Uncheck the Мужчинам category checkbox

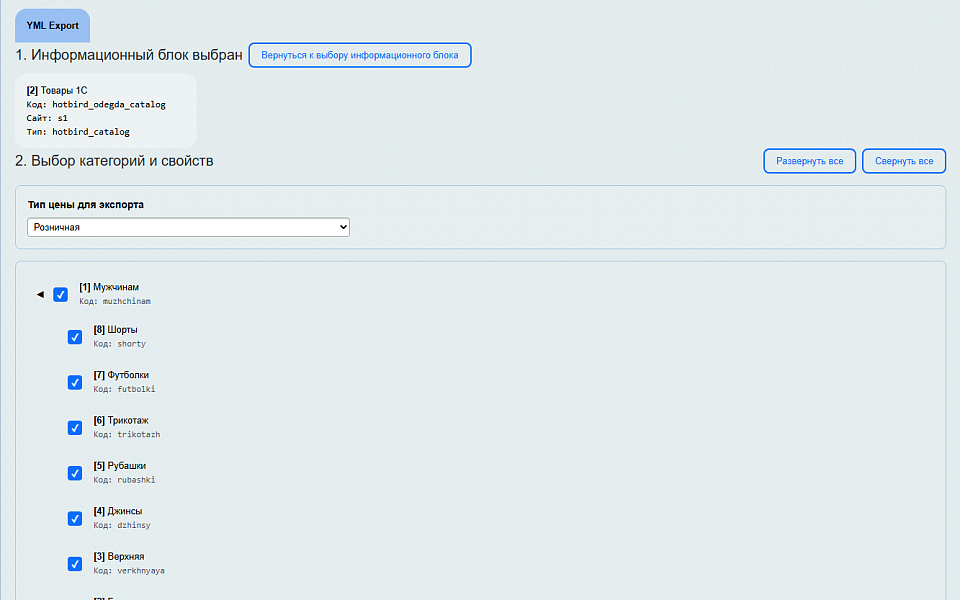[x=60, y=294]
